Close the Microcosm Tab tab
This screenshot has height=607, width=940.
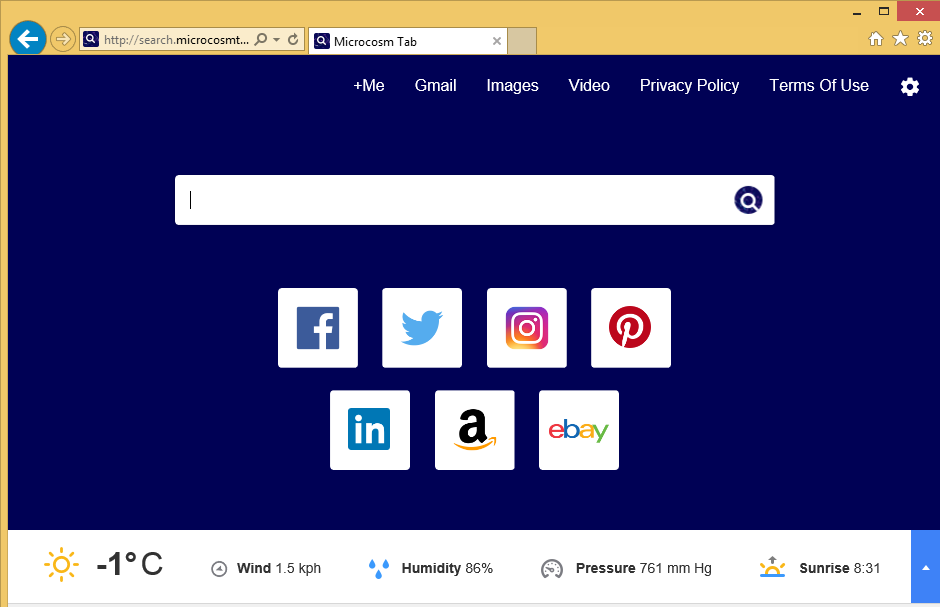[497, 41]
